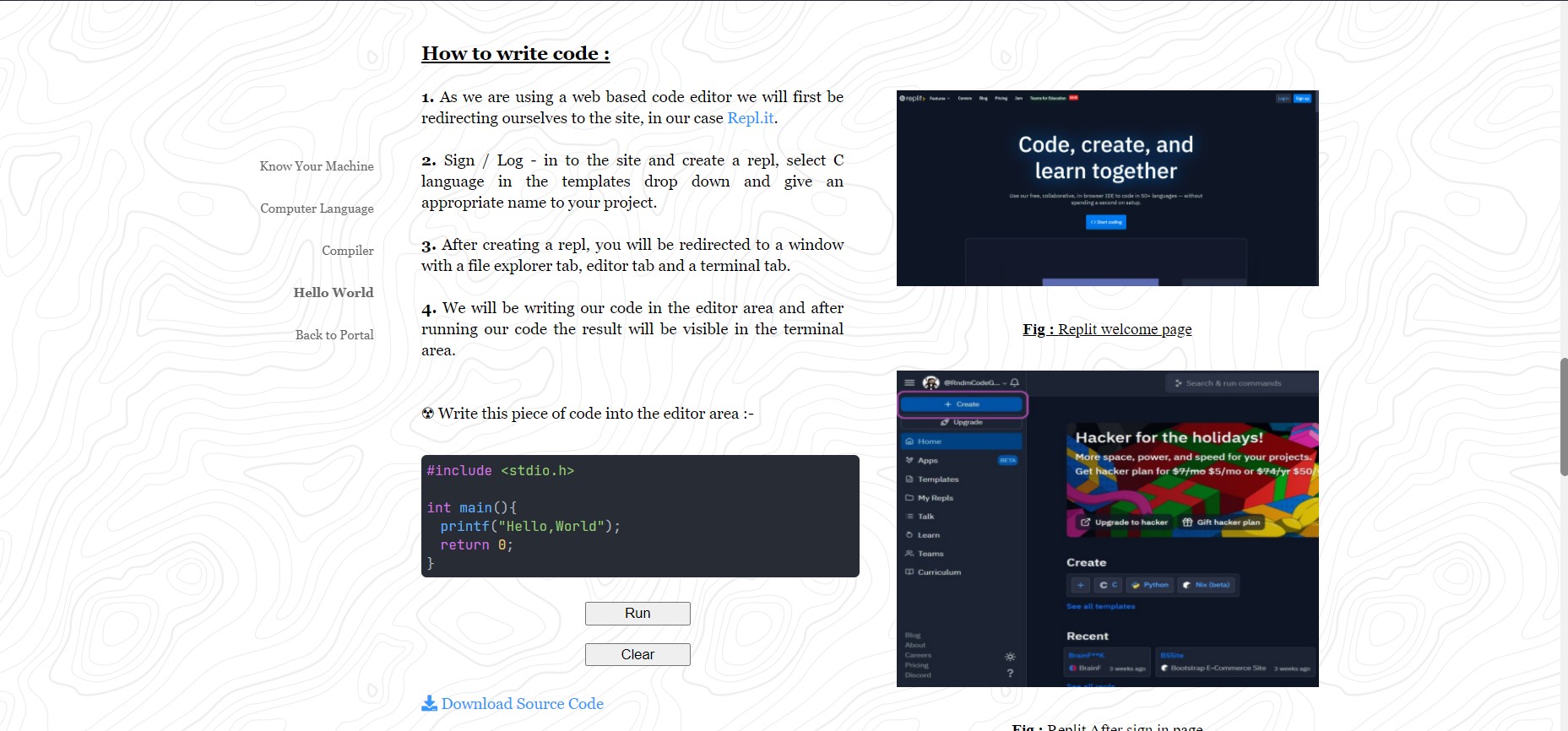This screenshot has width=1568, height=731.
Task: Click the printf("Hello,World"); code line
Action: [x=530, y=527]
